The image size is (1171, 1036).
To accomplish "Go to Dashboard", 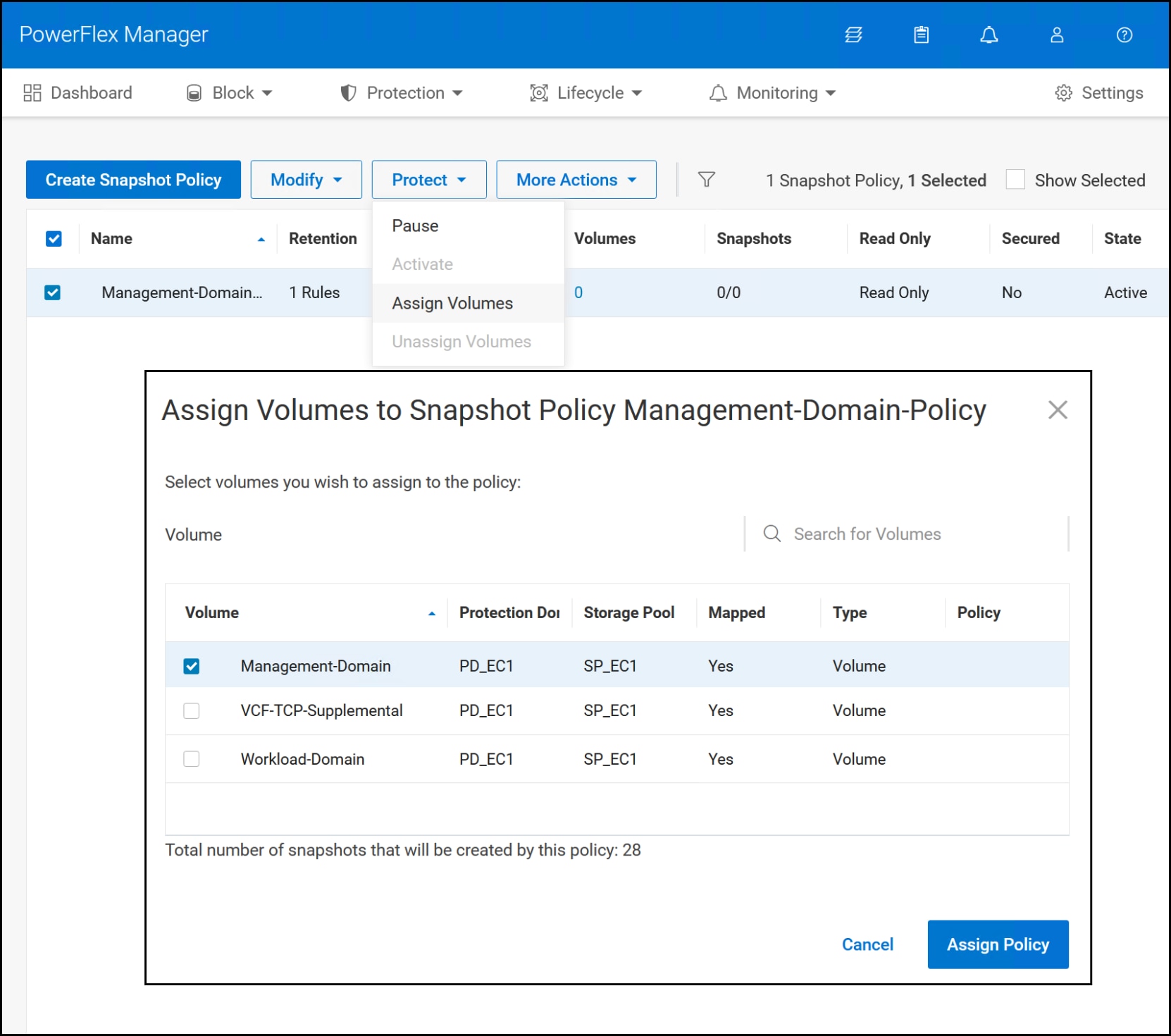I will click(78, 93).
